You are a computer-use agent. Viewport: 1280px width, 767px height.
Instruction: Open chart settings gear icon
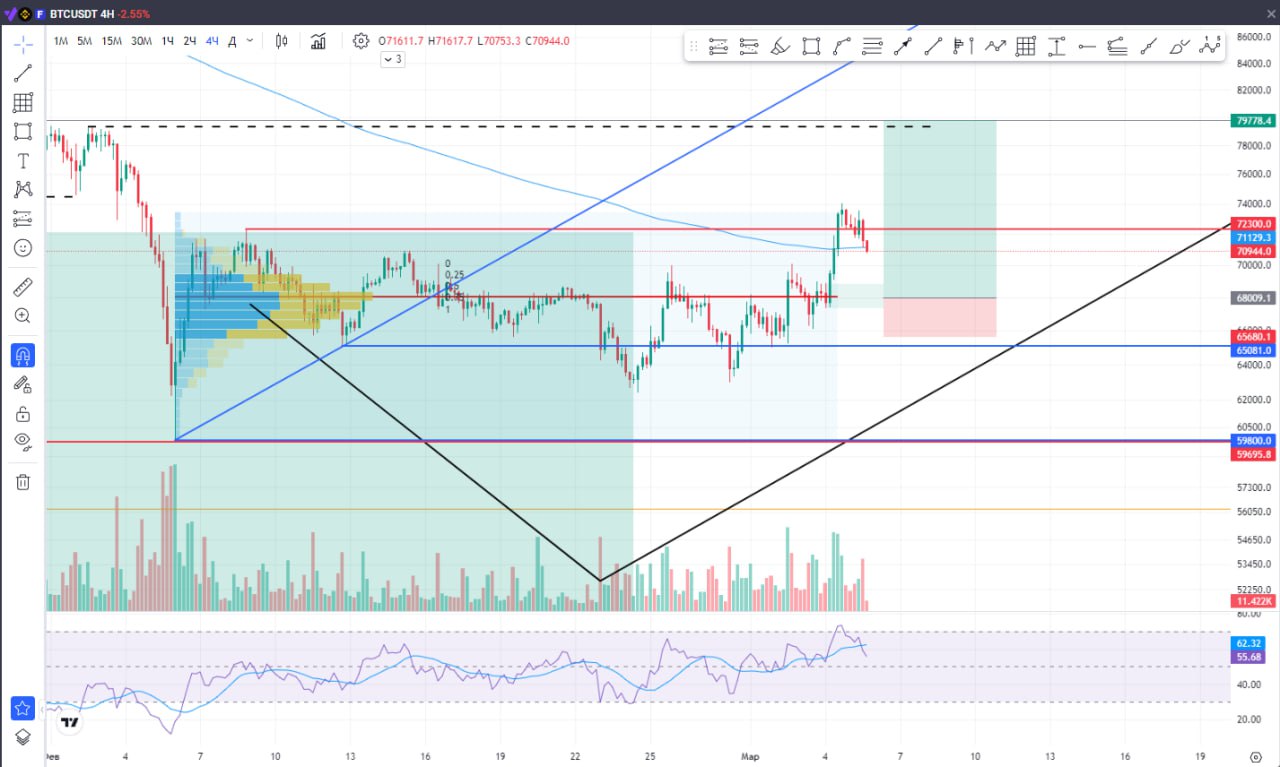coord(361,41)
